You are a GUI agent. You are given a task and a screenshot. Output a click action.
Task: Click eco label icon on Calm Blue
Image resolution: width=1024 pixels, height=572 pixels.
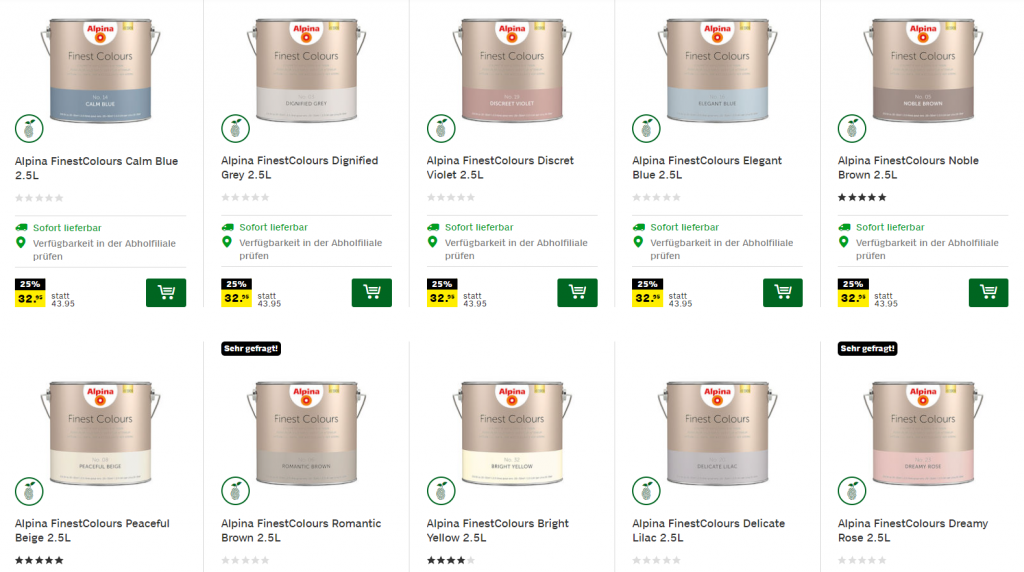coord(29,129)
